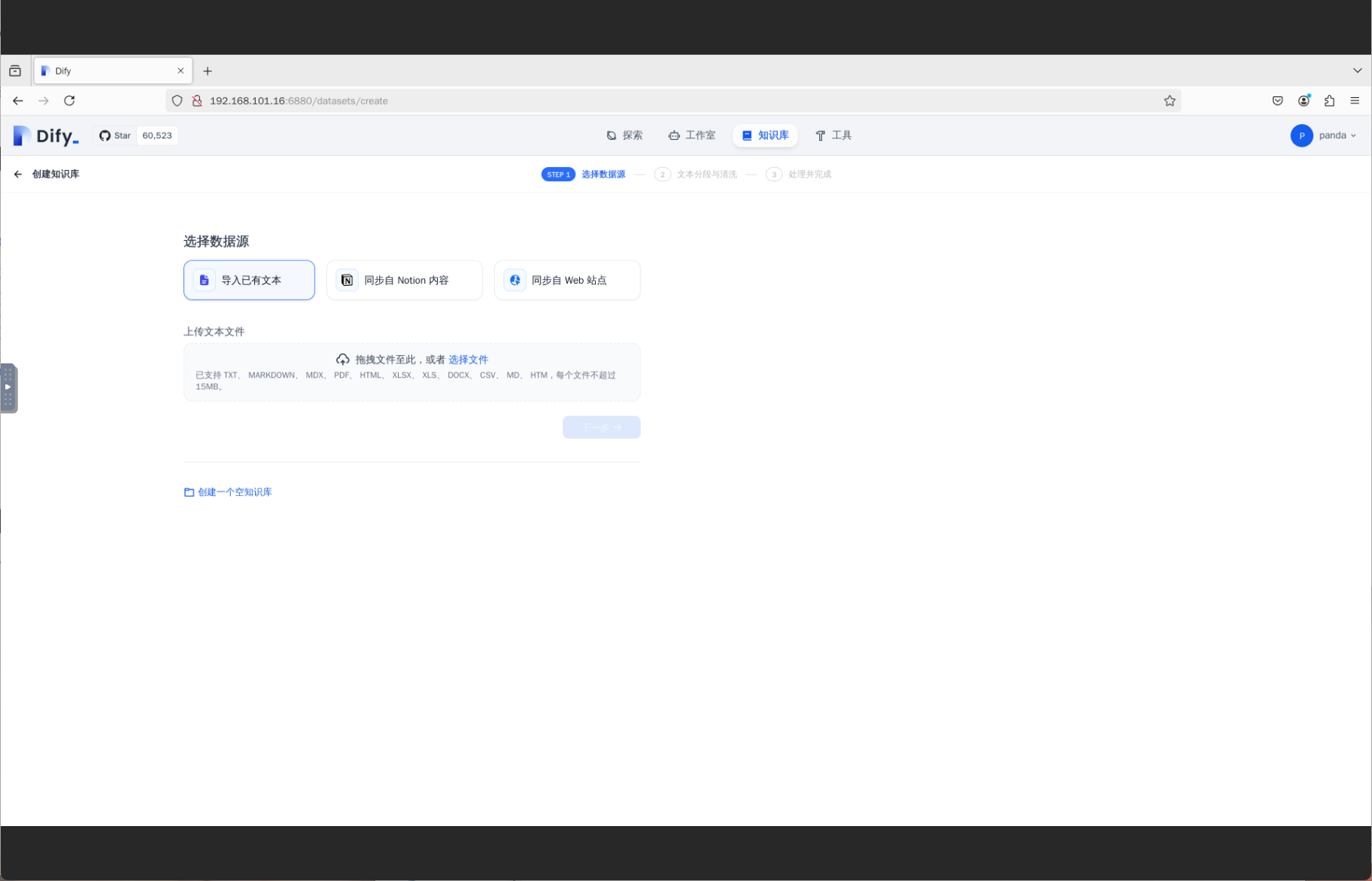Click the 创建知识库 title text
The image size is (1372, 881).
tap(56, 174)
